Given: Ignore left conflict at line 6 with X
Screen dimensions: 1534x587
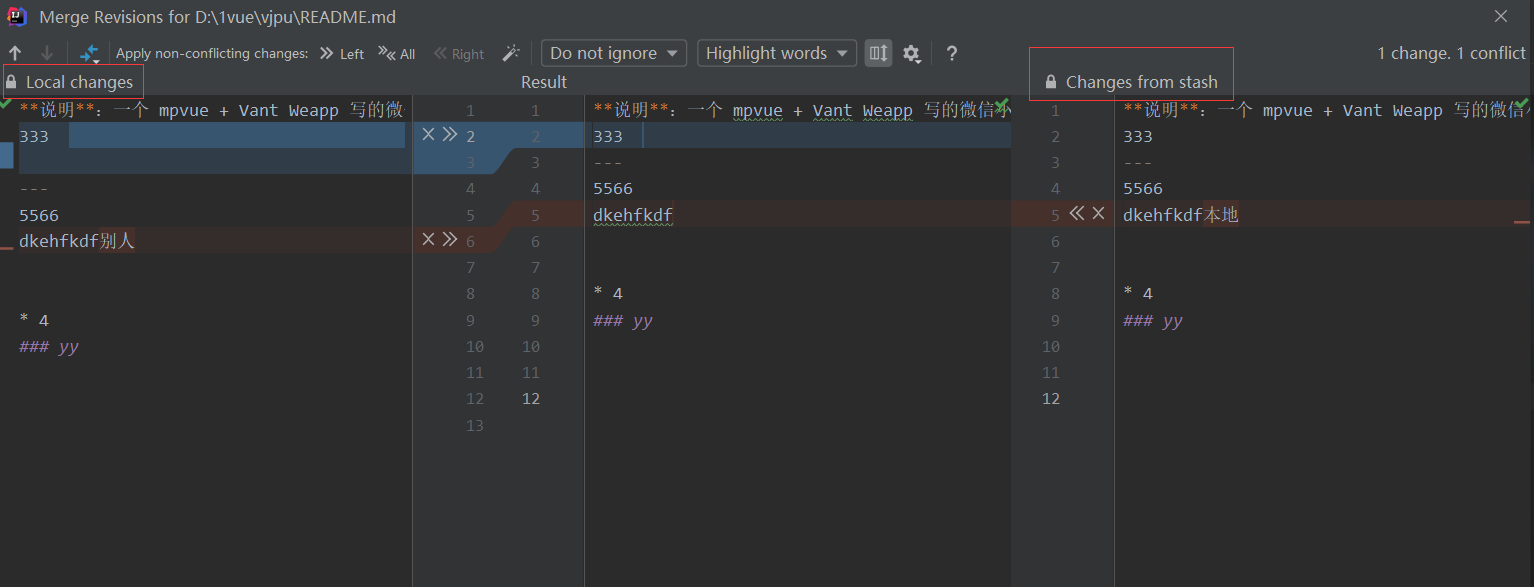Looking at the screenshot, I should coord(428,239).
